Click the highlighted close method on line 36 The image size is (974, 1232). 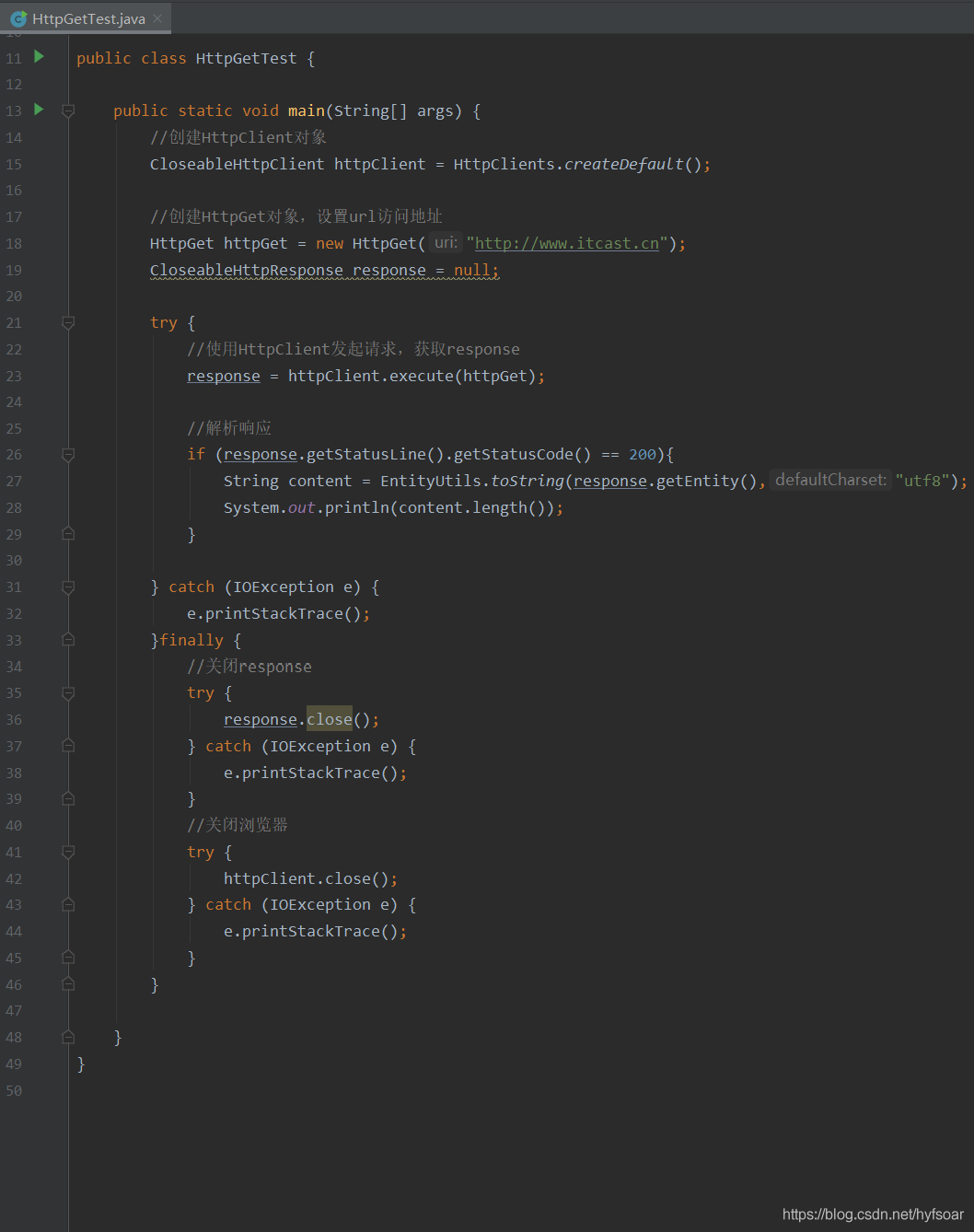pyautogui.click(x=330, y=719)
